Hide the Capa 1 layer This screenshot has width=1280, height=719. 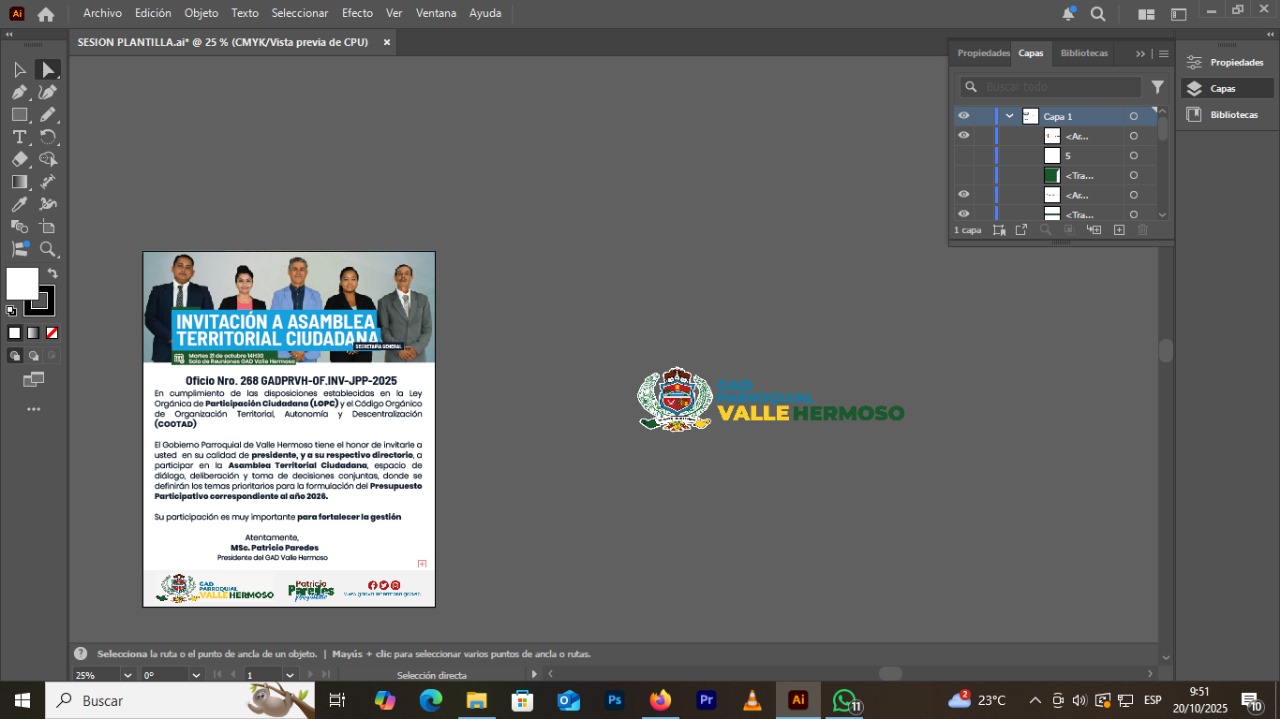[x=964, y=116]
